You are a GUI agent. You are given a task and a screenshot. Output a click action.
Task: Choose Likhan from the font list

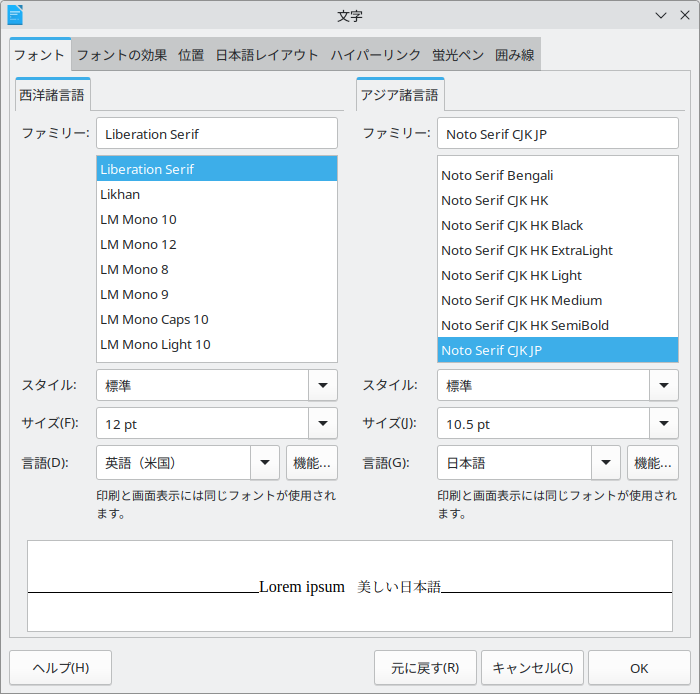pyautogui.click(x=217, y=194)
